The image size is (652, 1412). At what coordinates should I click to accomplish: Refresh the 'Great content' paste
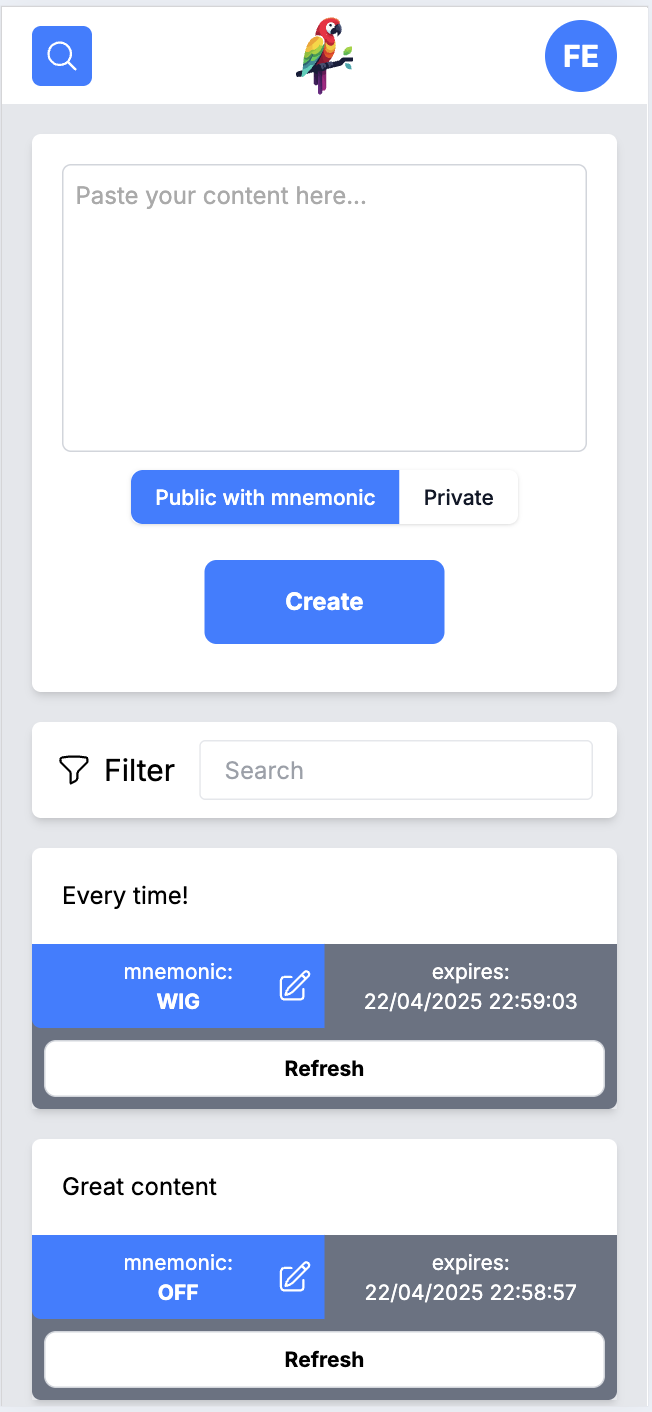tap(324, 1359)
